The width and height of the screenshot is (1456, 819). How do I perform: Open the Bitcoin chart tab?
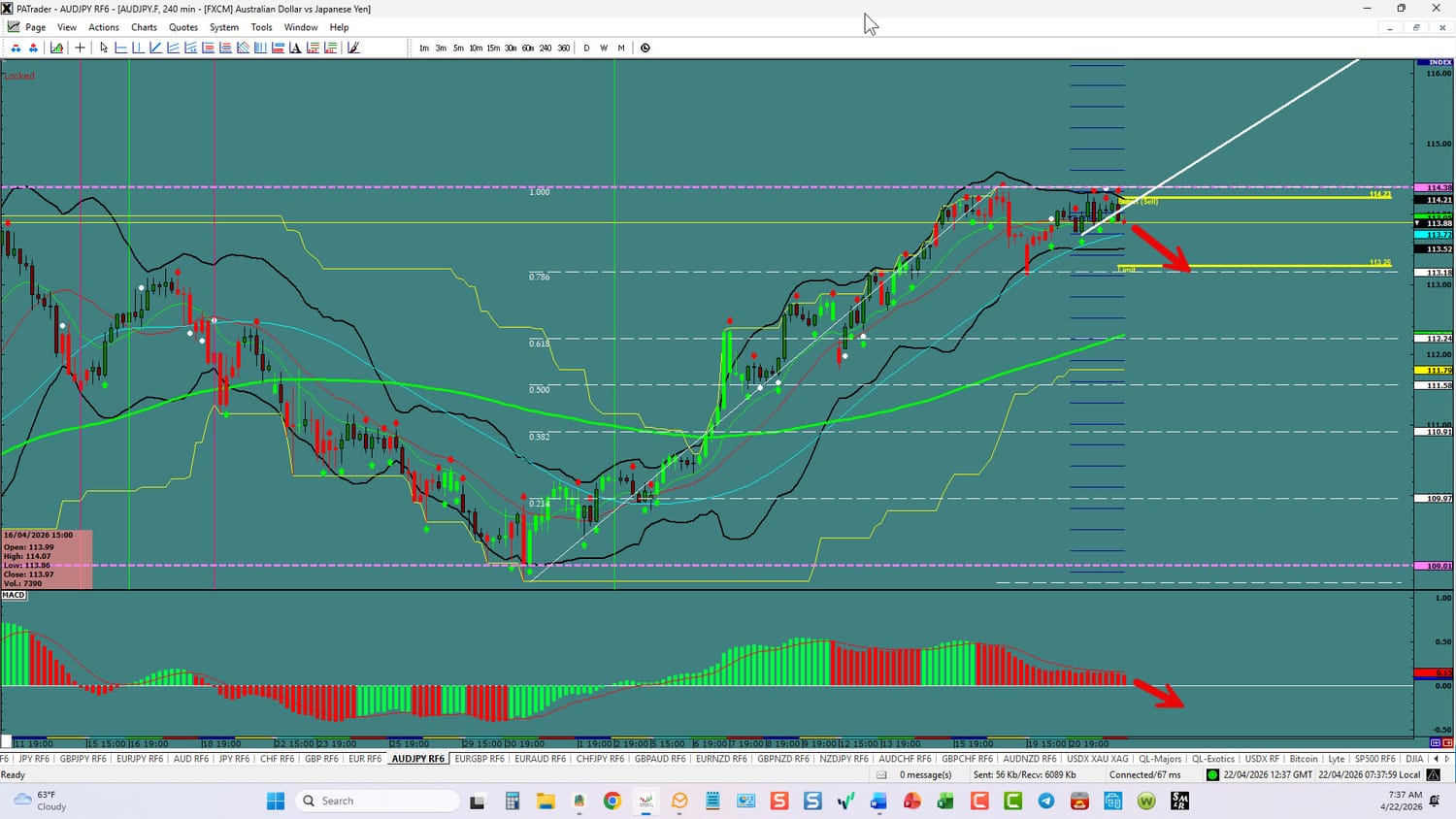point(1304,759)
